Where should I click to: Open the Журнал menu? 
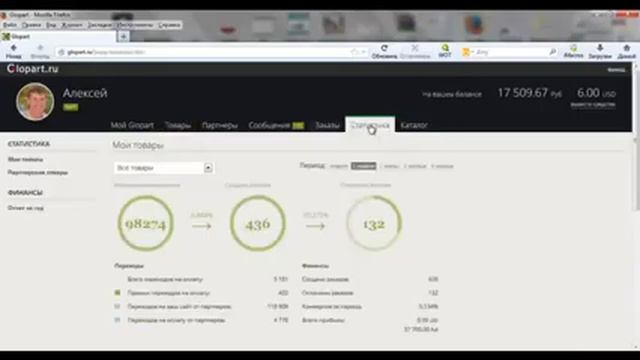[x=72, y=25]
